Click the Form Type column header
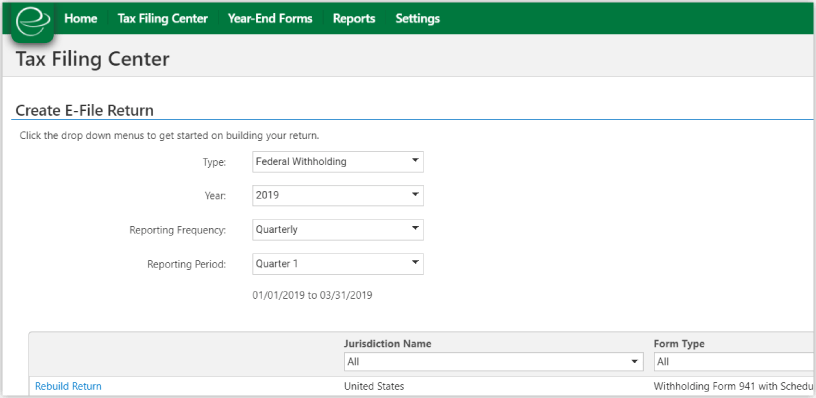 point(679,344)
